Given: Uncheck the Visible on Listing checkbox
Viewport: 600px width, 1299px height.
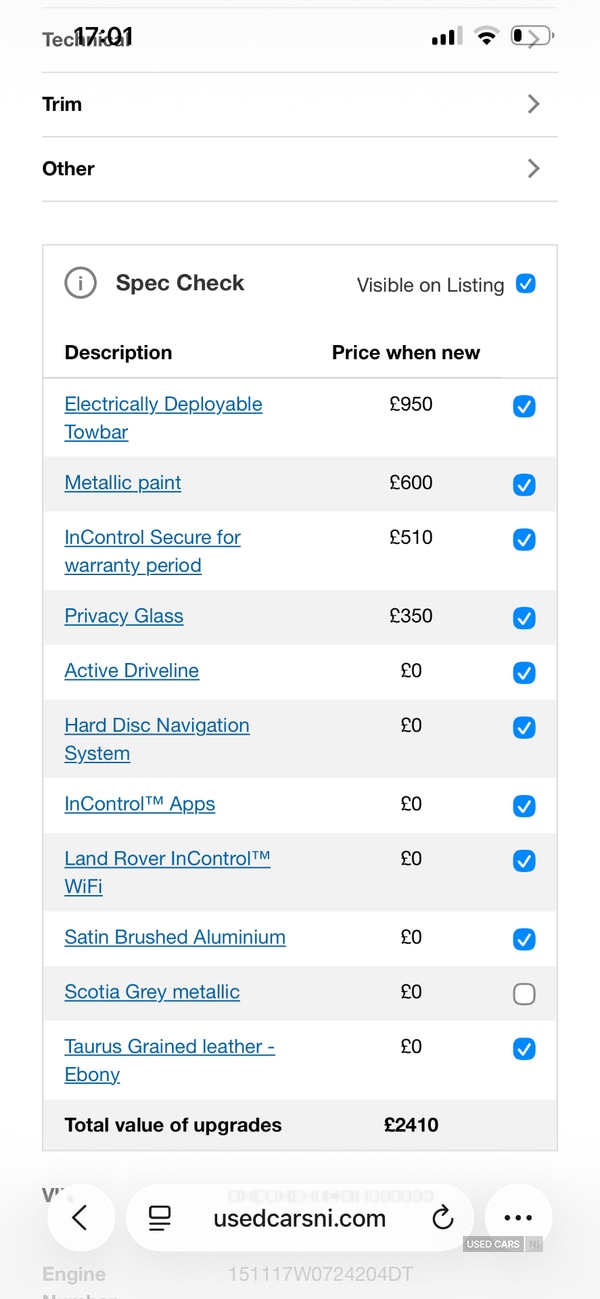Looking at the screenshot, I should [525, 284].
